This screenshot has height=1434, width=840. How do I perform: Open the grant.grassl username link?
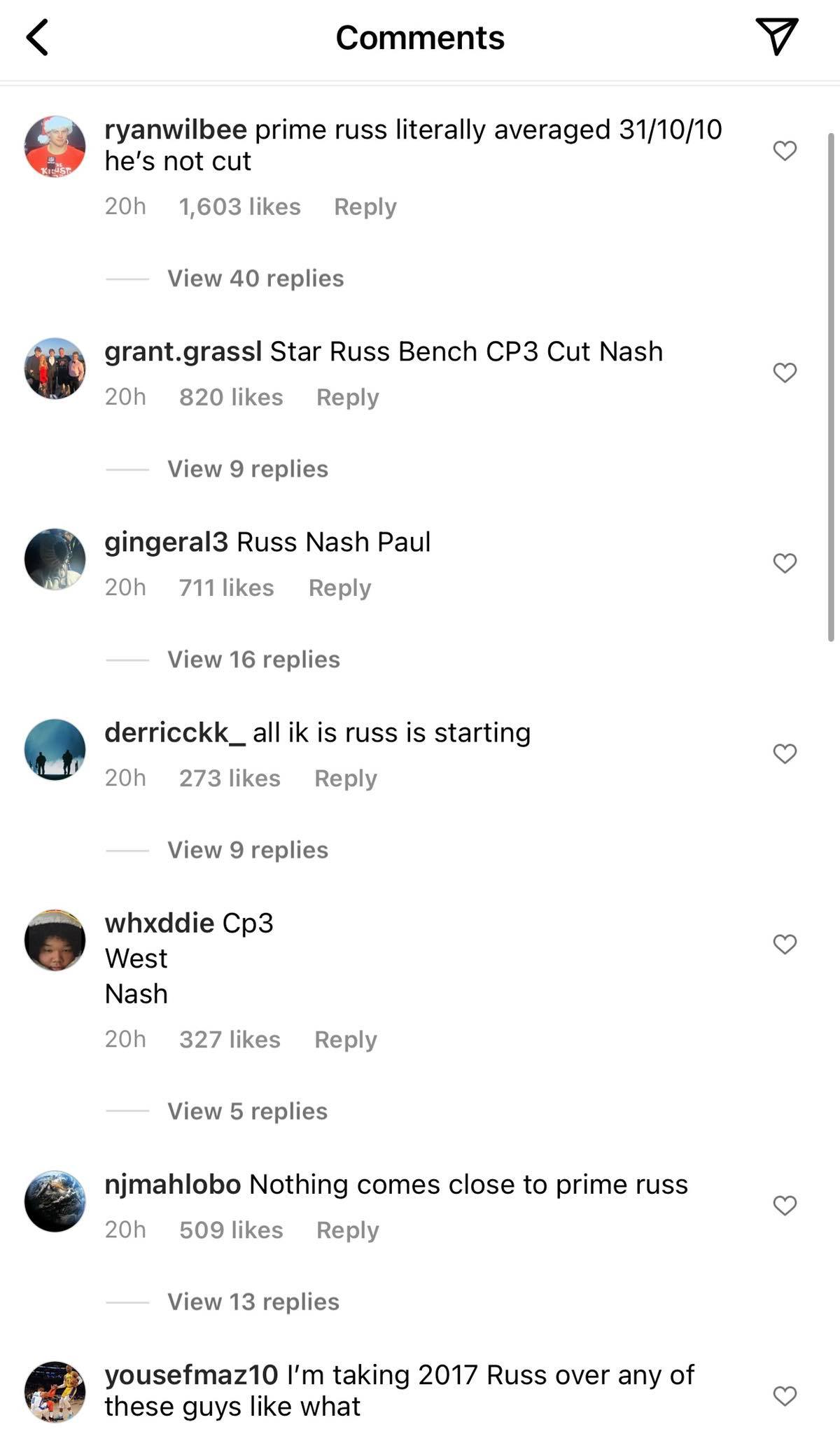[x=183, y=351]
